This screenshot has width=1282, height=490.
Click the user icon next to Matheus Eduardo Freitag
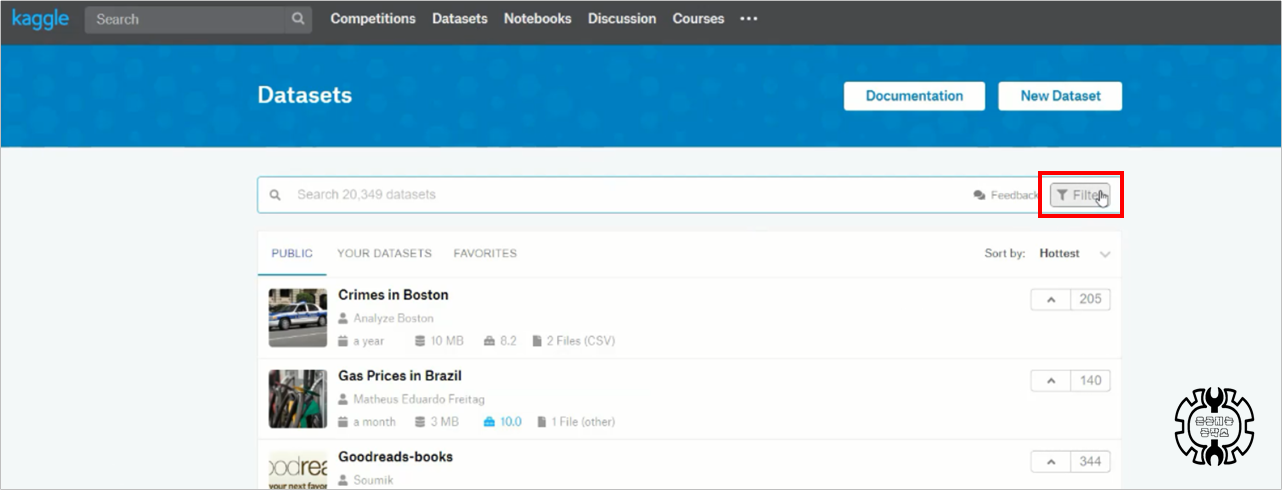[343, 399]
